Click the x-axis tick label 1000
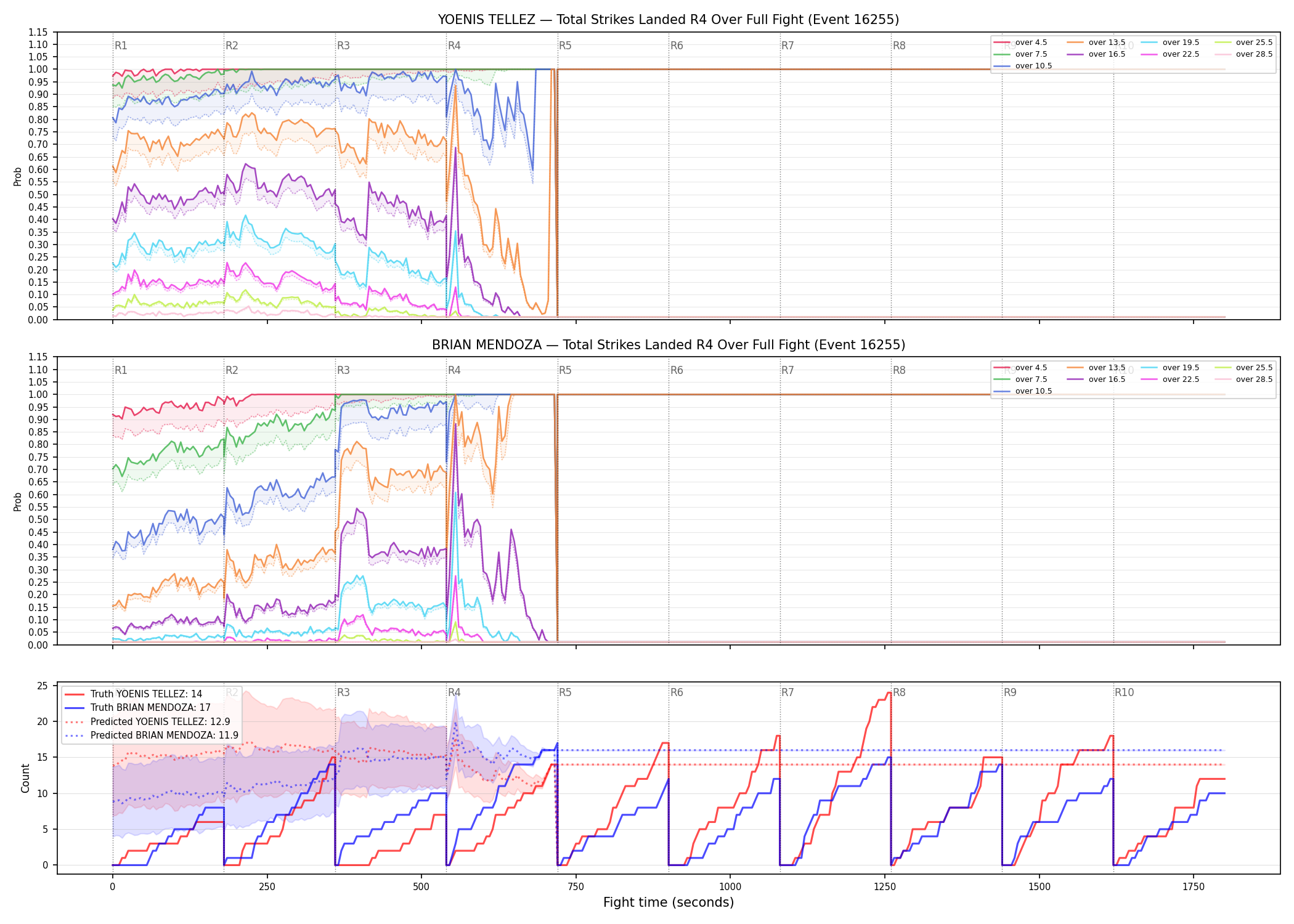1294x924 pixels. click(x=730, y=886)
